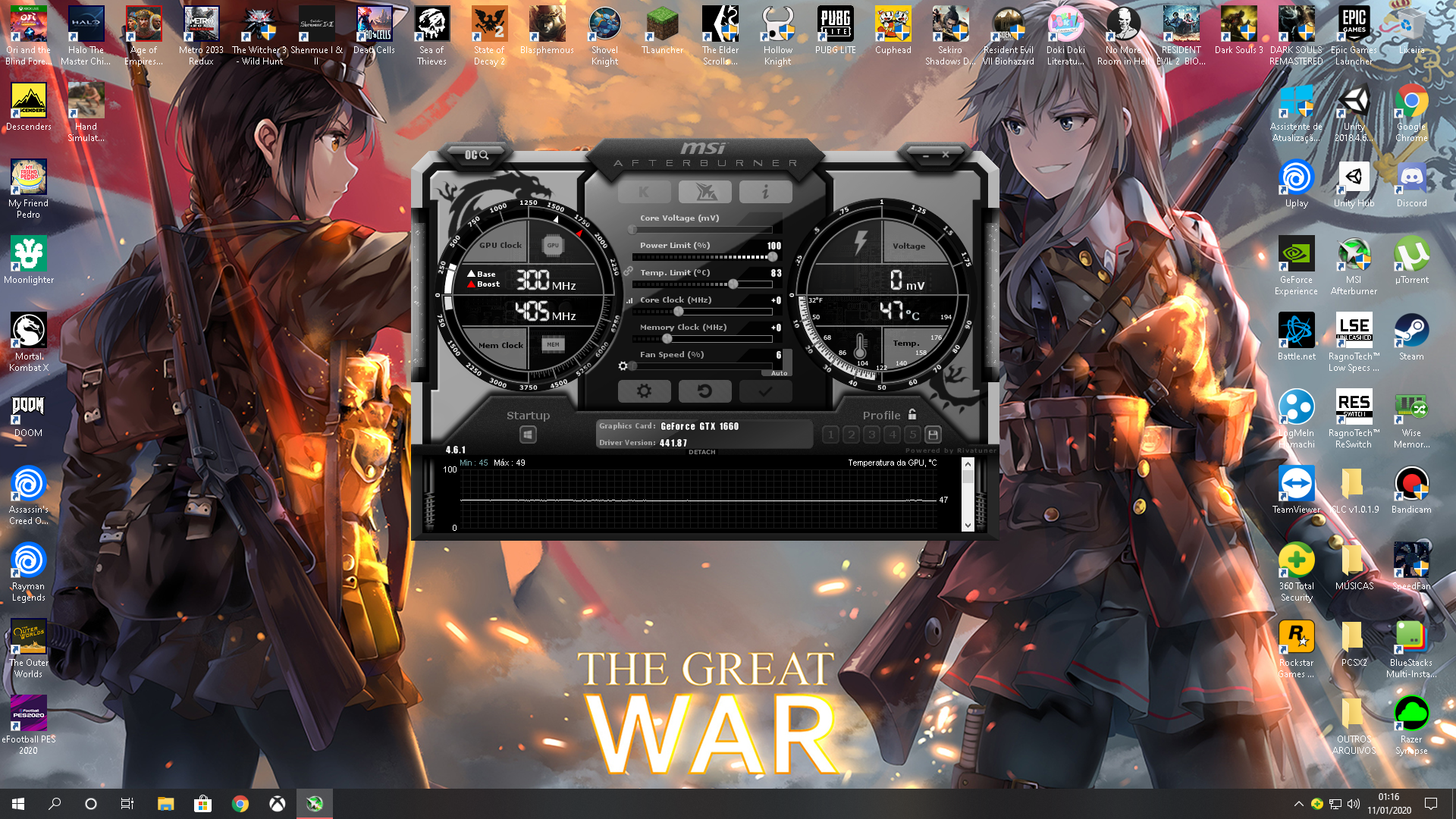
Task: Open the µTorrent desktop shortcut
Action: (x=1412, y=261)
